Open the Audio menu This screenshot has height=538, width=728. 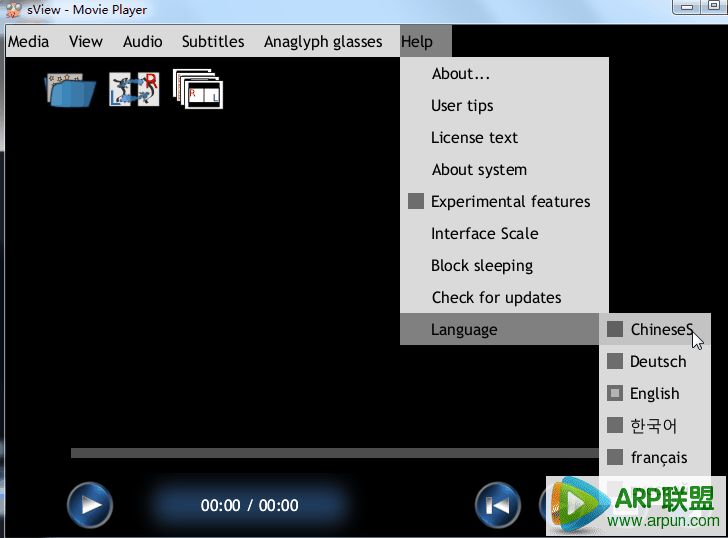[143, 41]
